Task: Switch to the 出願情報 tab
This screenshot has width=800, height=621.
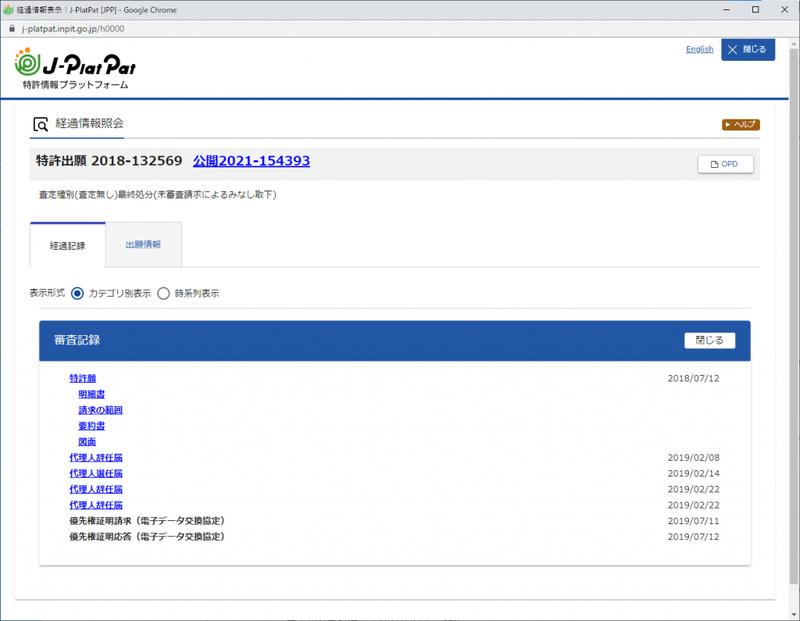Action: tap(143, 244)
